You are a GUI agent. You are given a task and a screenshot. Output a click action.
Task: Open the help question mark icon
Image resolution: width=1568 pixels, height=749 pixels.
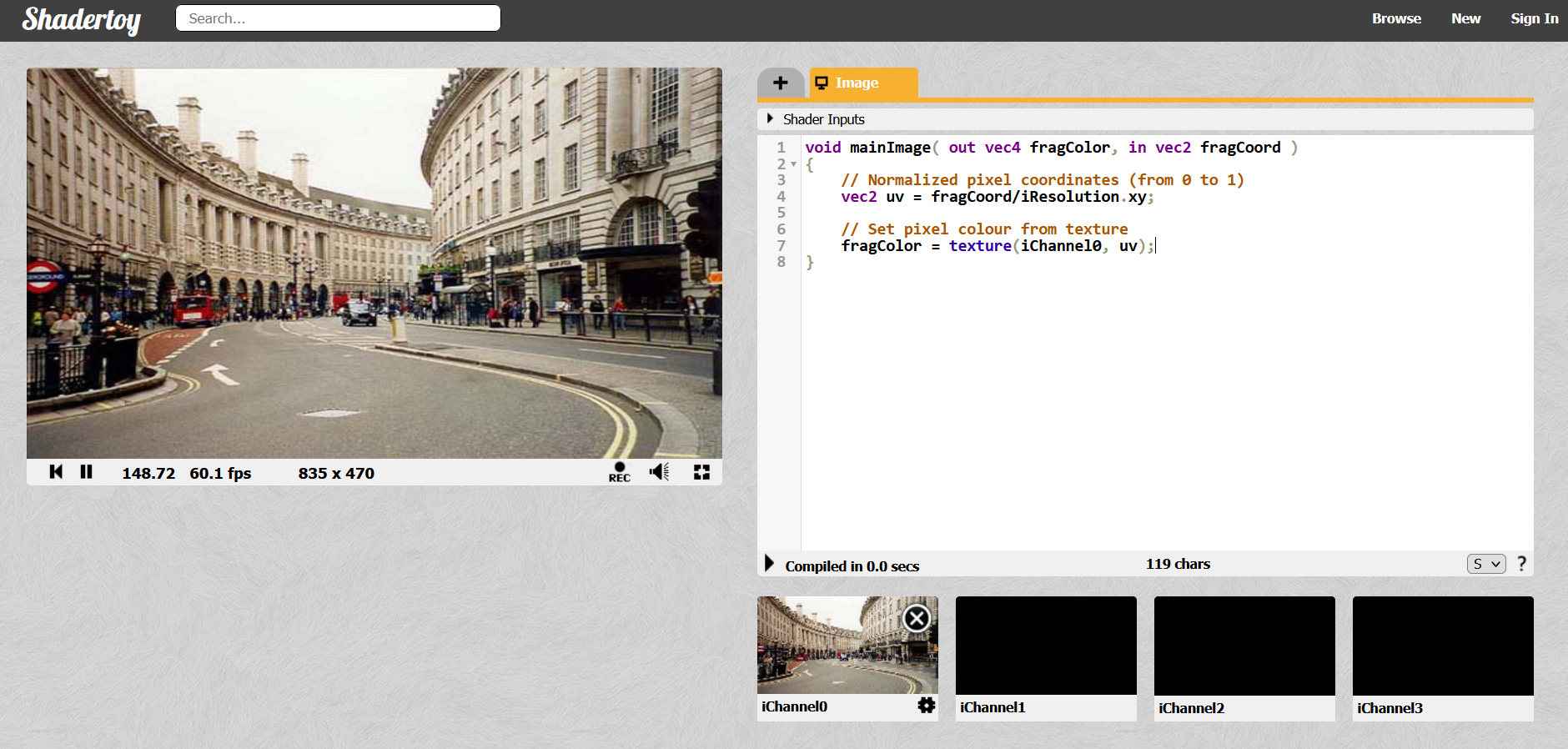[x=1521, y=564]
